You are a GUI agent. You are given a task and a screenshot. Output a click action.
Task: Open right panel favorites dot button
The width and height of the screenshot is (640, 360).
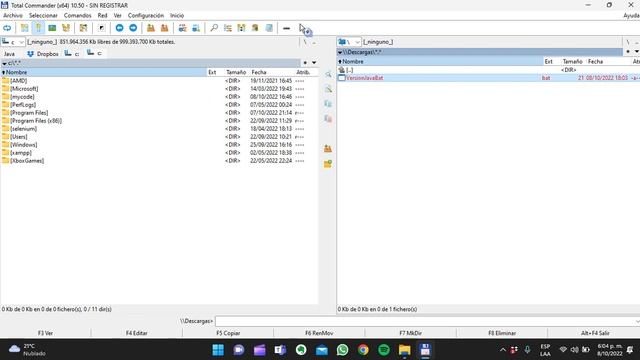(628, 52)
